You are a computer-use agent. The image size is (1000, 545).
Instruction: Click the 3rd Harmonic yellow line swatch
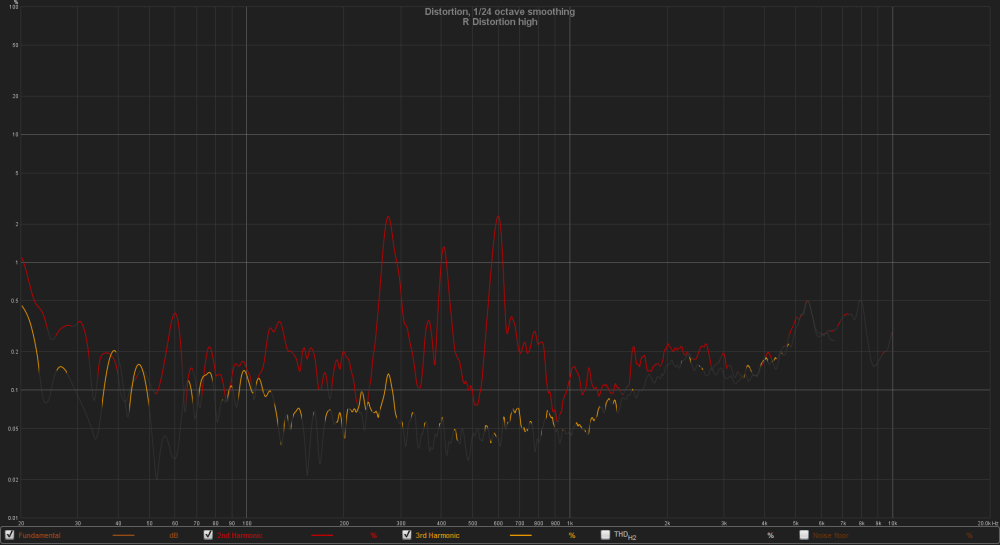click(520, 535)
